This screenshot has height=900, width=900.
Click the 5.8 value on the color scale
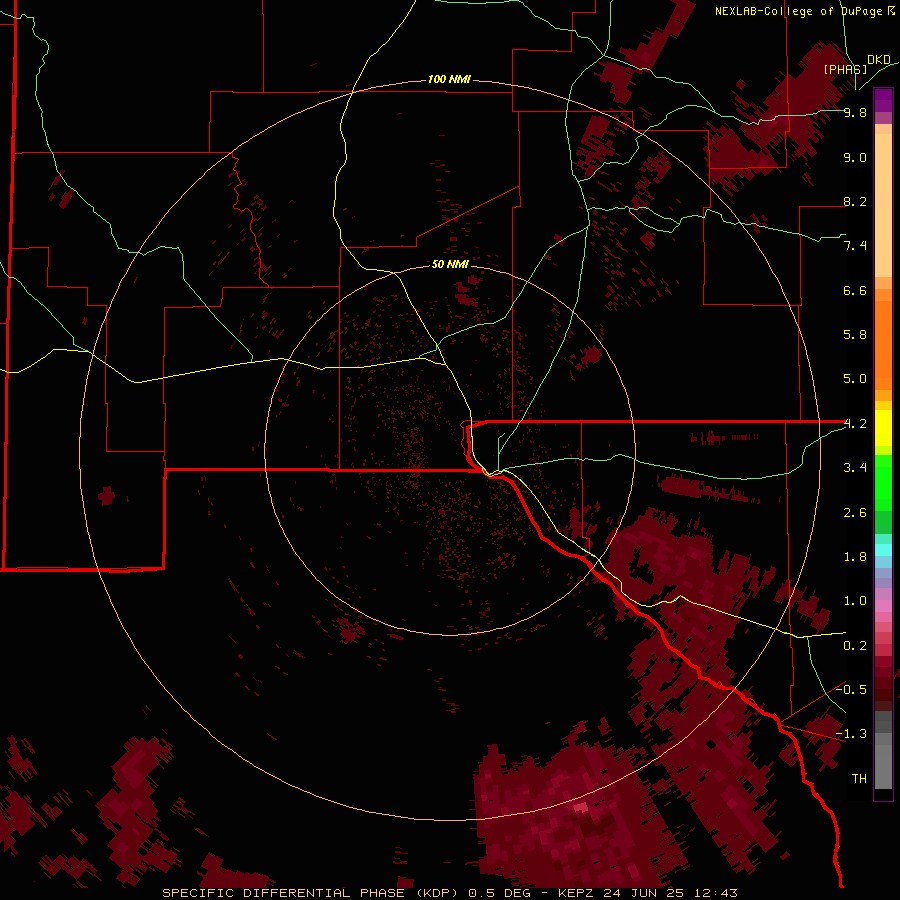tap(855, 335)
